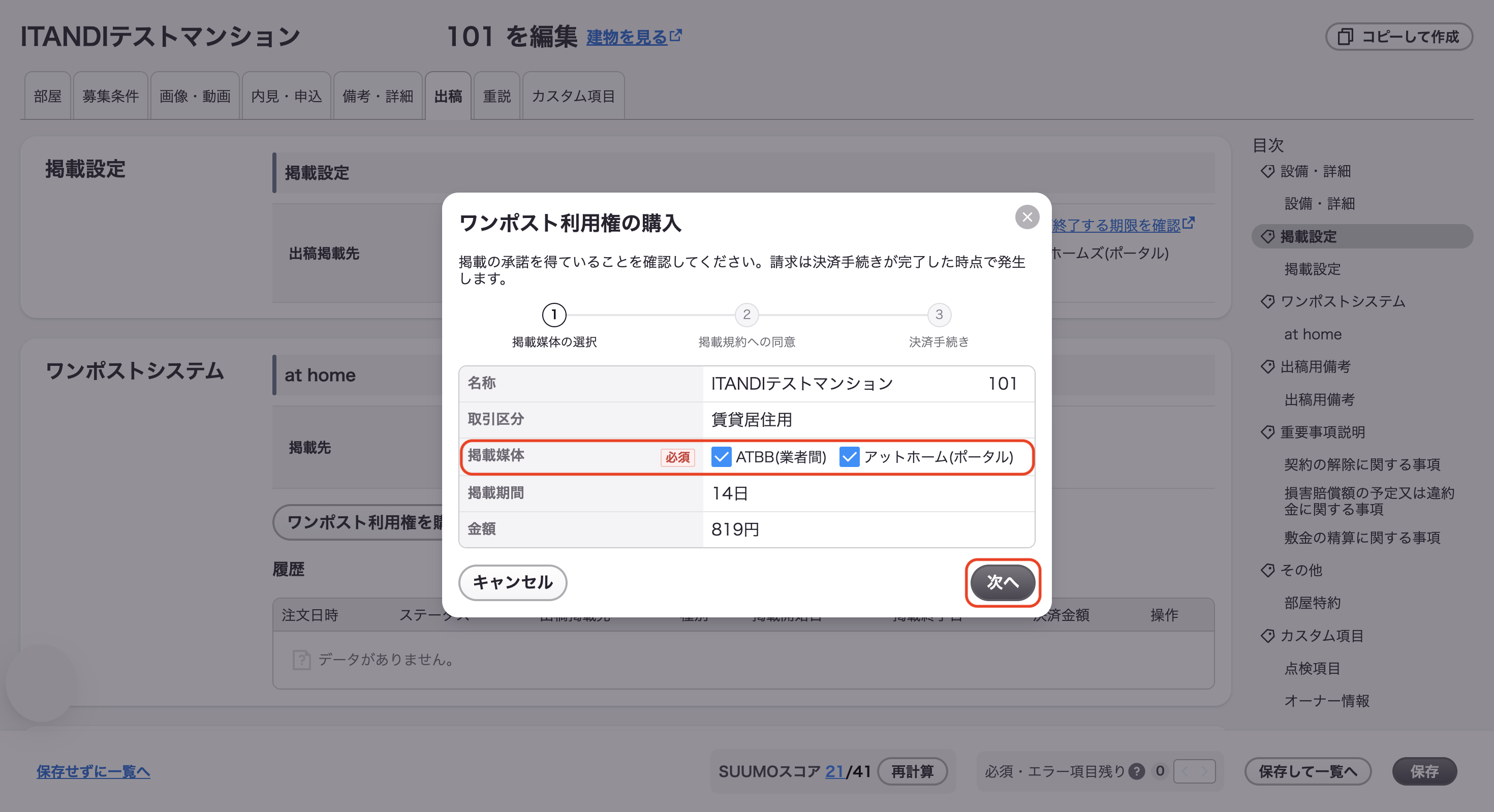Screen dimensions: 1494x812
Task: Open the 重説 tab
Action: pos(496,96)
